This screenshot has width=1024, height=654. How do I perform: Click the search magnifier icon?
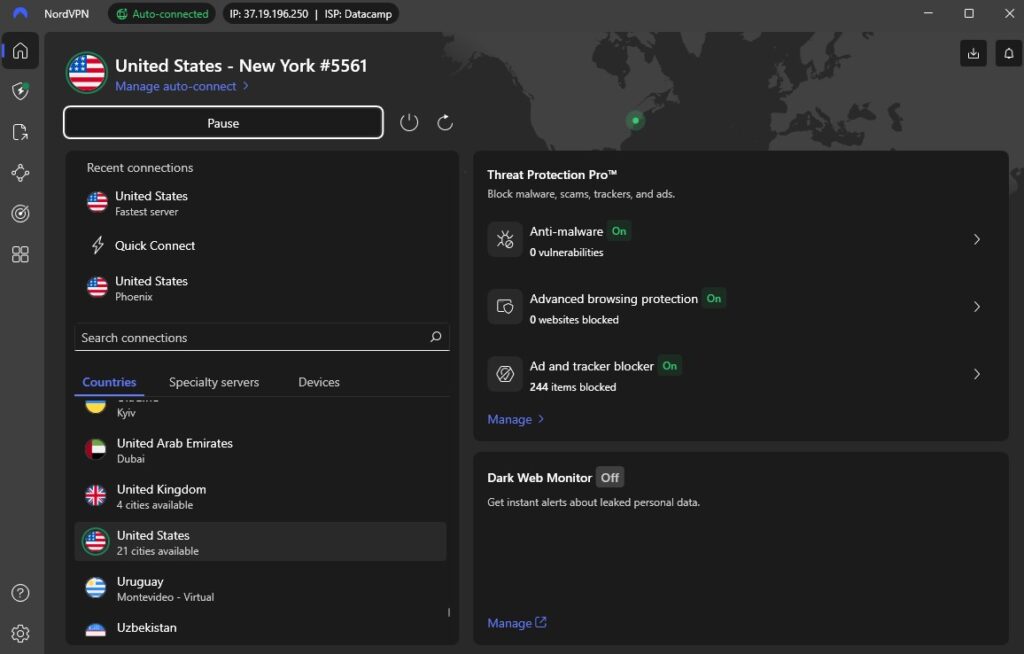(x=436, y=337)
